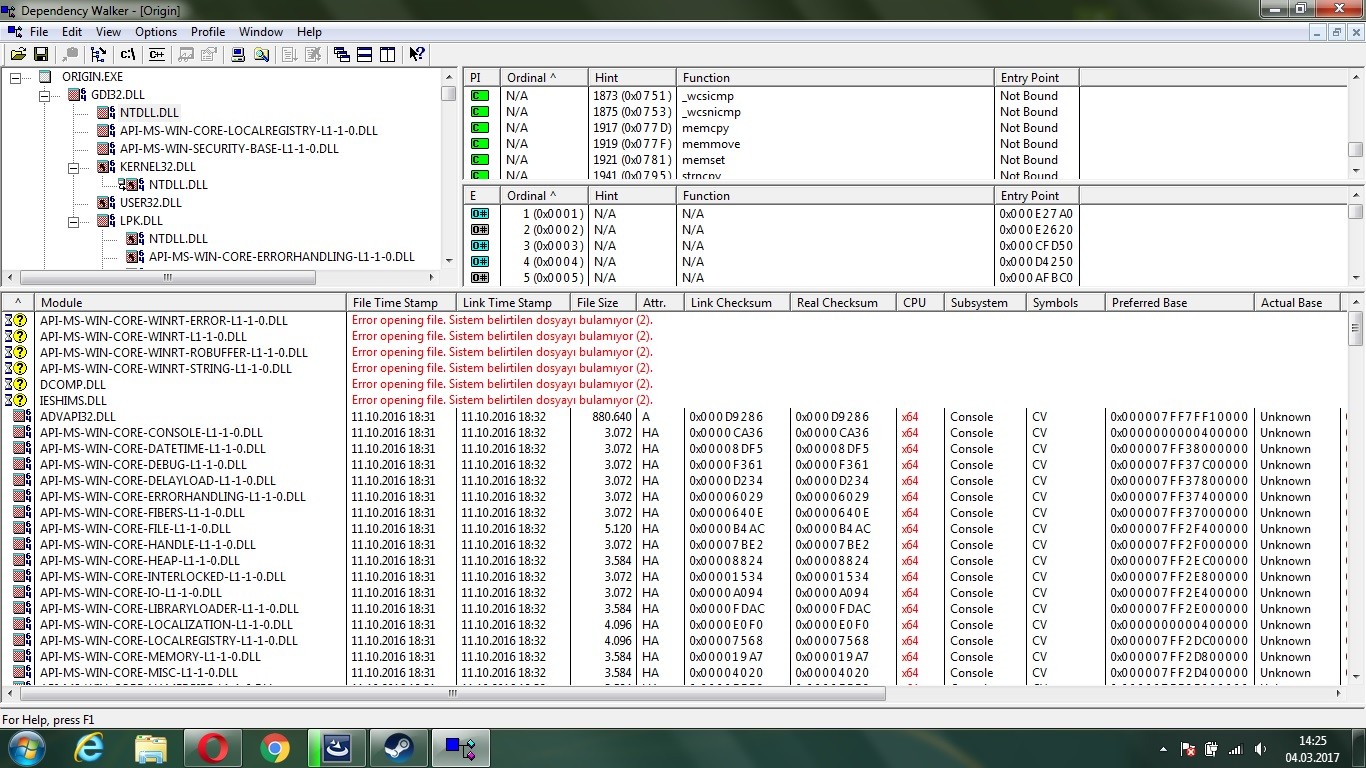This screenshot has width=1366, height=768.
Task: Click Preferred Base column header
Action: (x=1180, y=302)
